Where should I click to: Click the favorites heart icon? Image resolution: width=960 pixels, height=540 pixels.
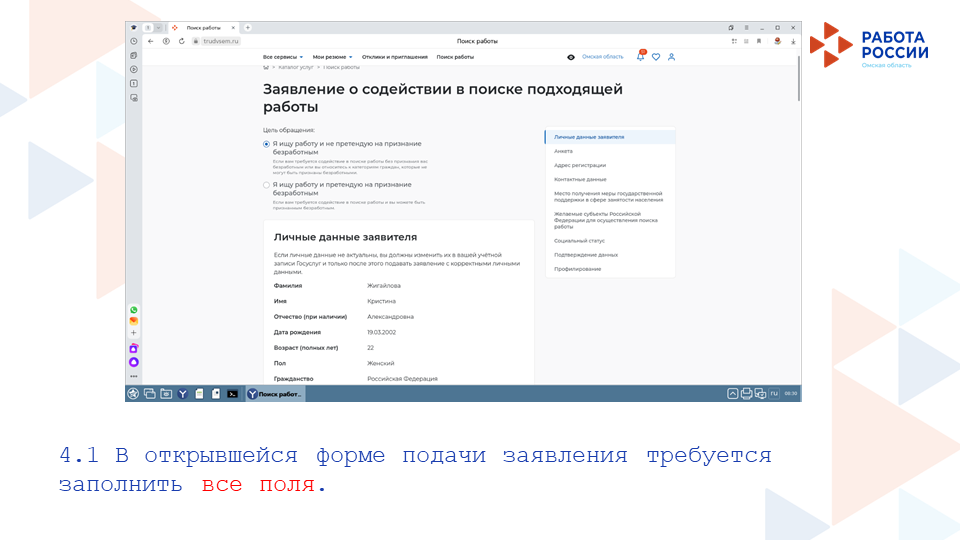(x=656, y=57)
